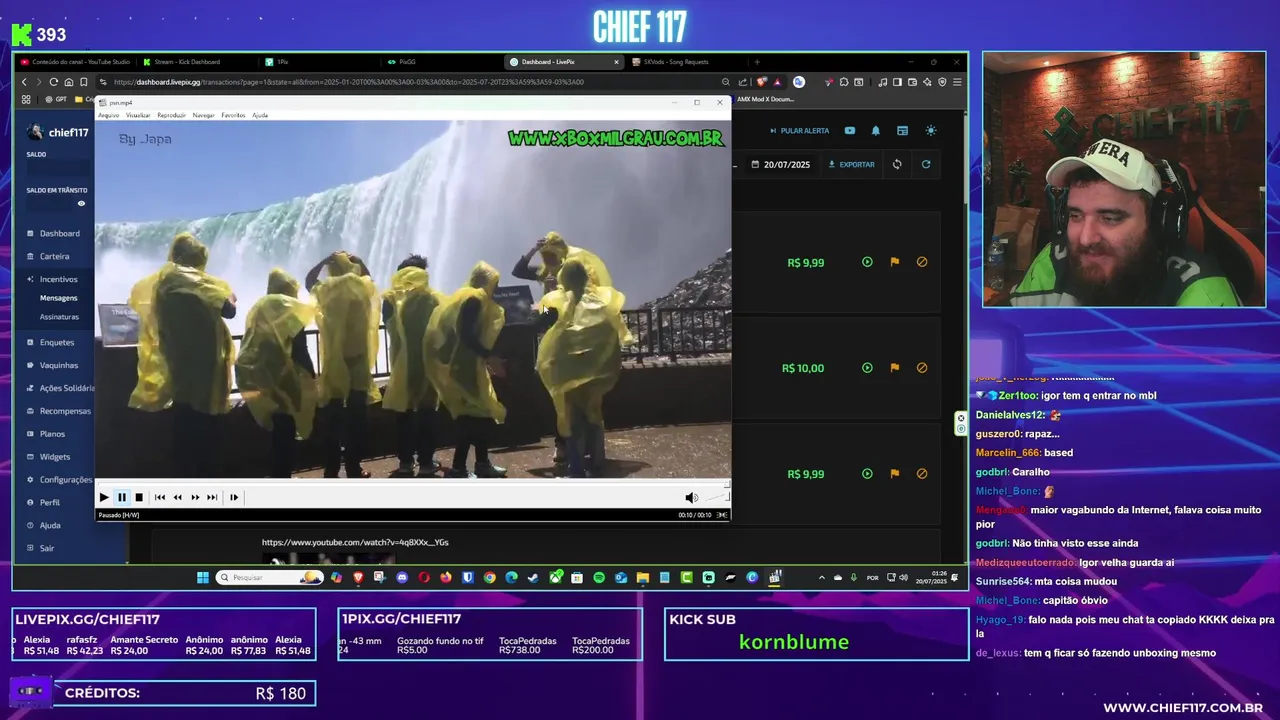
Task: Click the video player volume slider
Action: pos(718,497)
